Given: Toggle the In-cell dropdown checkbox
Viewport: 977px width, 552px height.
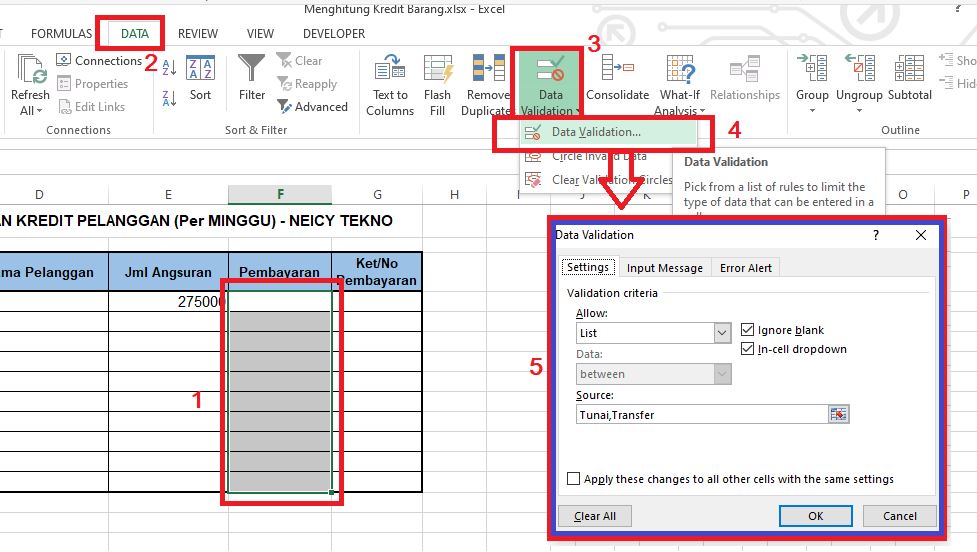Looking at the screenshot, I should pyautogui.click(x=747, y=349).
